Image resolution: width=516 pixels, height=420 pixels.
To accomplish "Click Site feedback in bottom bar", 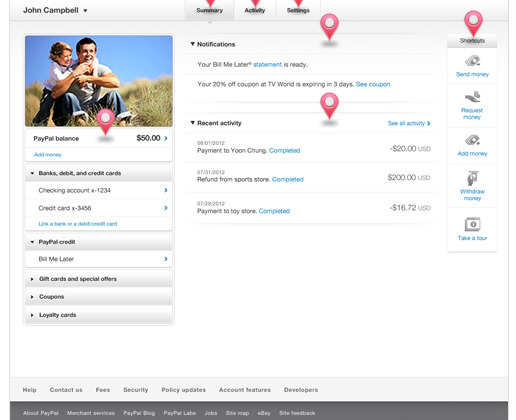I will pyautogui.click(x=297, y=413).
